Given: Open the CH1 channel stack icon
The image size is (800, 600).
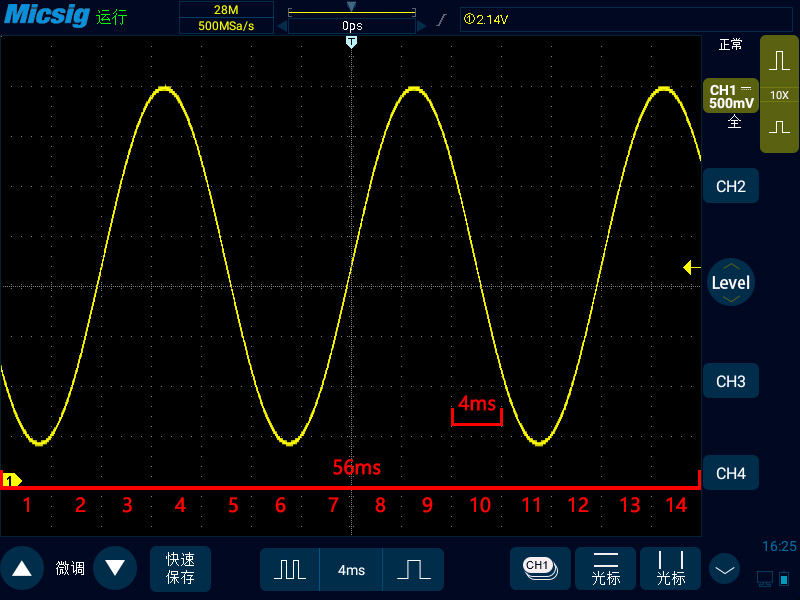Looking at the screenshot, I should pos(540,568).
